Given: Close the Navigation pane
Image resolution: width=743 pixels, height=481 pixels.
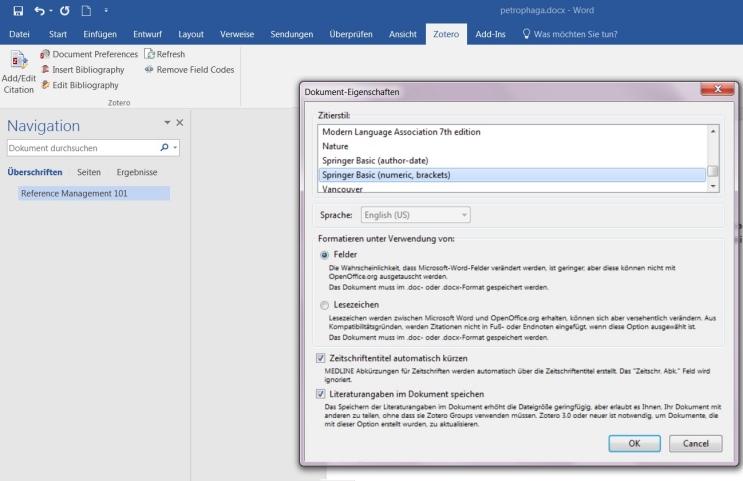Looking at the screenshot, I should click(180, 122).
